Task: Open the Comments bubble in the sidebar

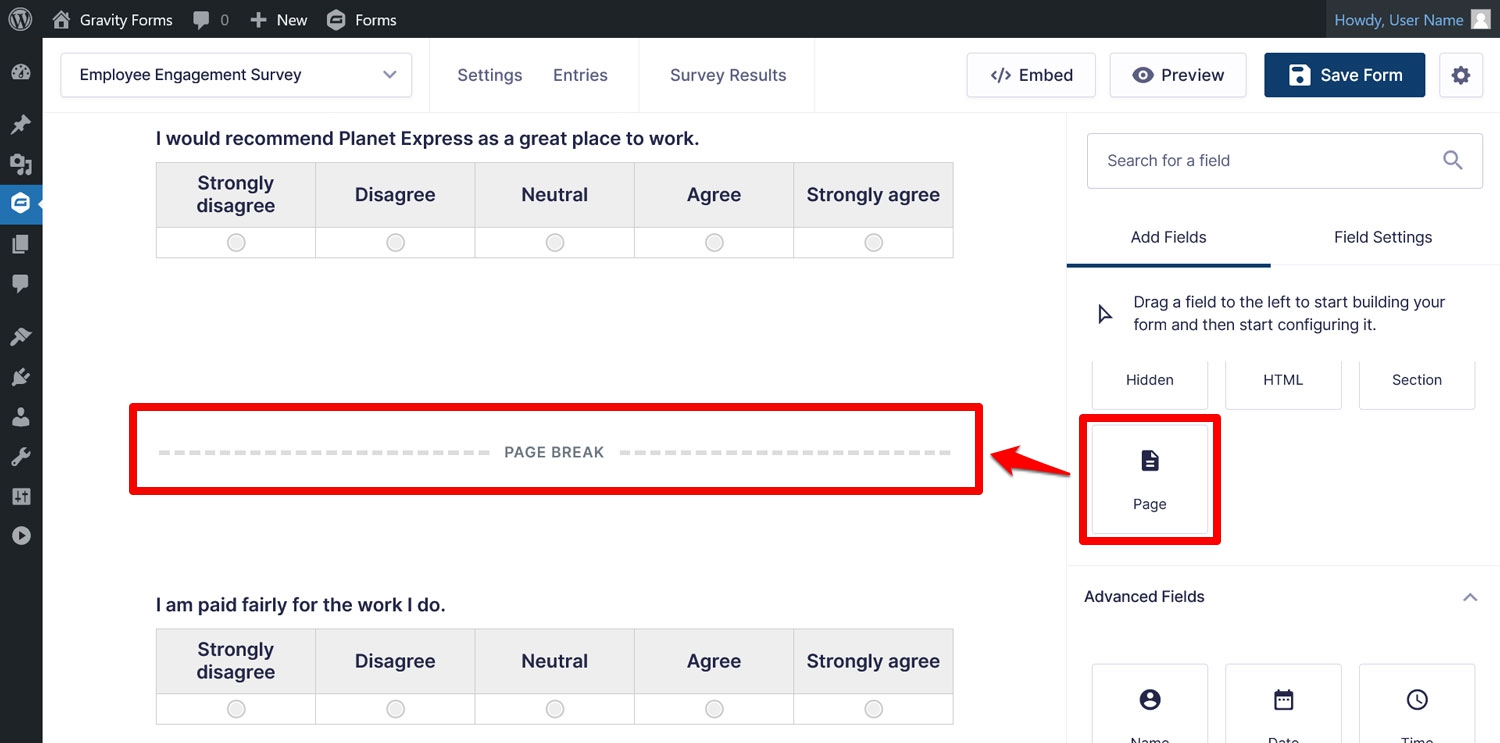Action: (x=21, y=284)
